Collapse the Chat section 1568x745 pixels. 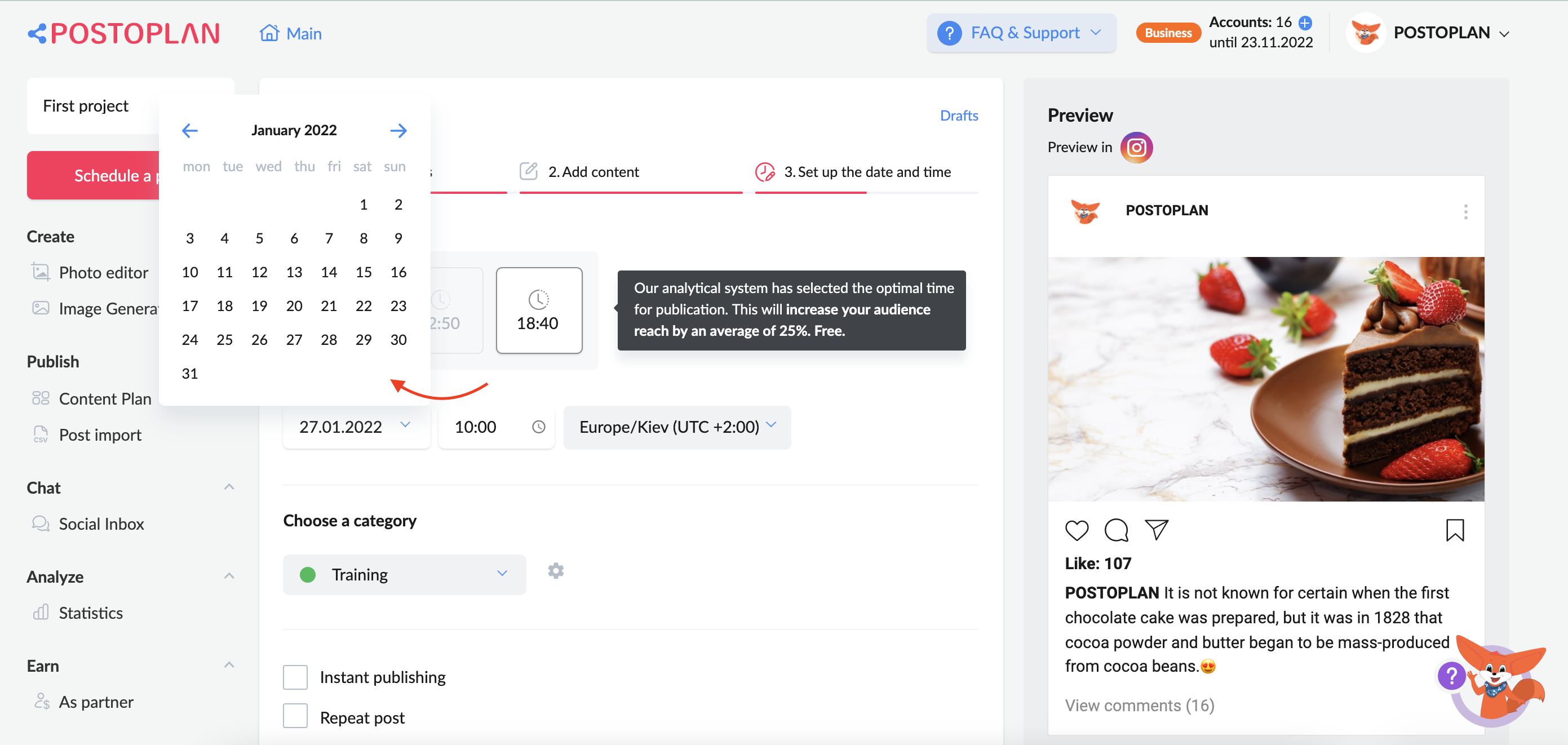coord(229,487)
